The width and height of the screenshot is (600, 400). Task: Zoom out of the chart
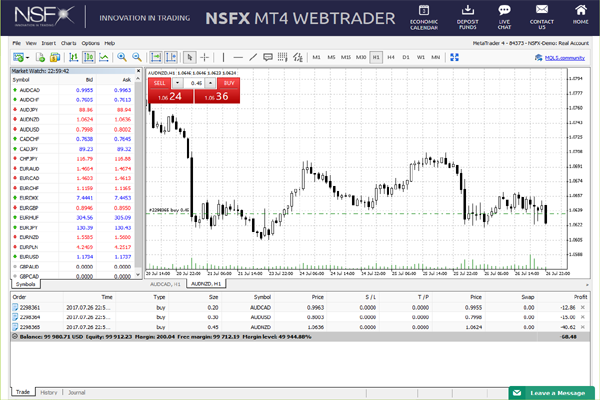click(137, 57)
